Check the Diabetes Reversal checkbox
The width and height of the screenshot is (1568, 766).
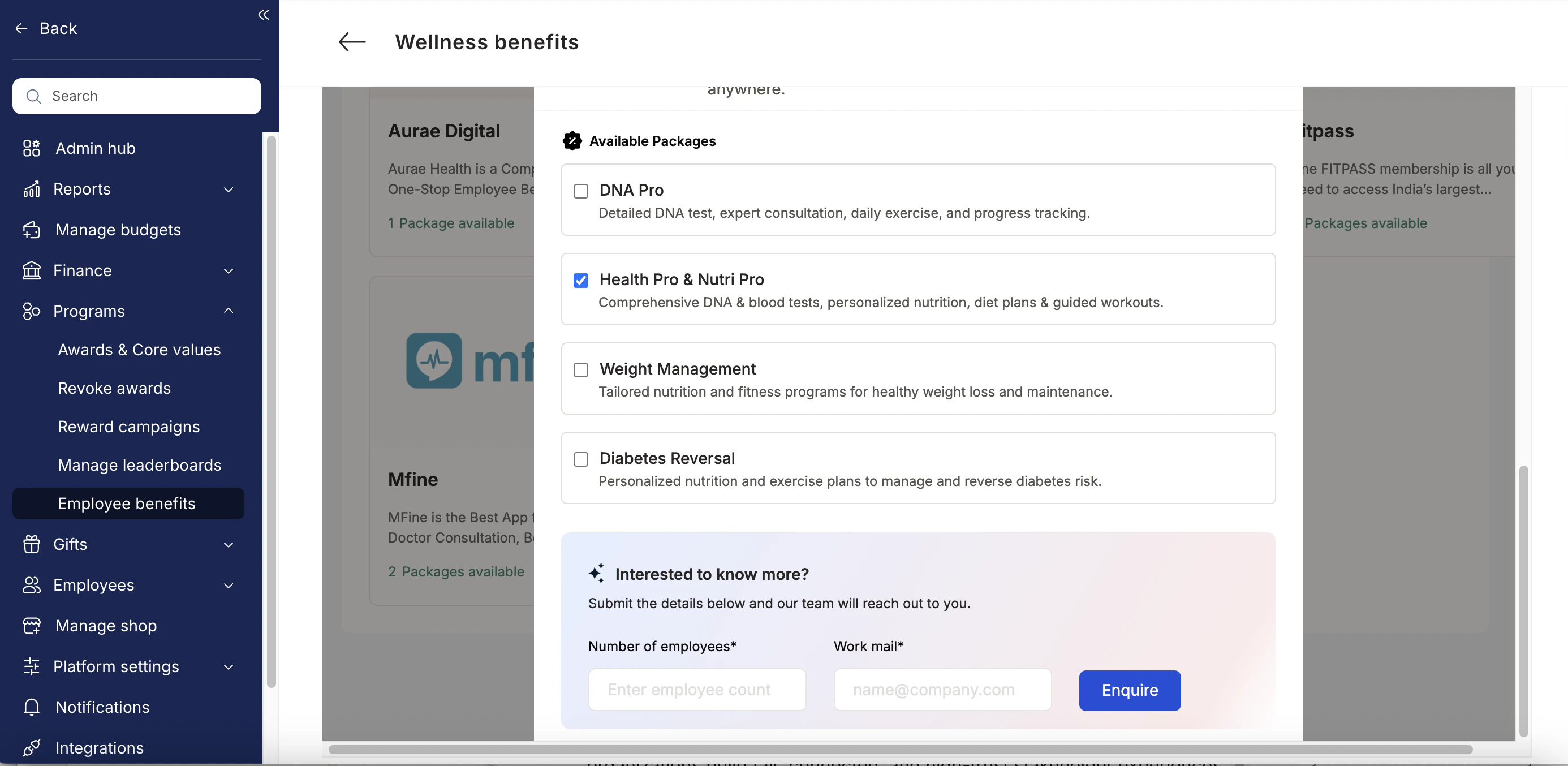click(581, 460)
